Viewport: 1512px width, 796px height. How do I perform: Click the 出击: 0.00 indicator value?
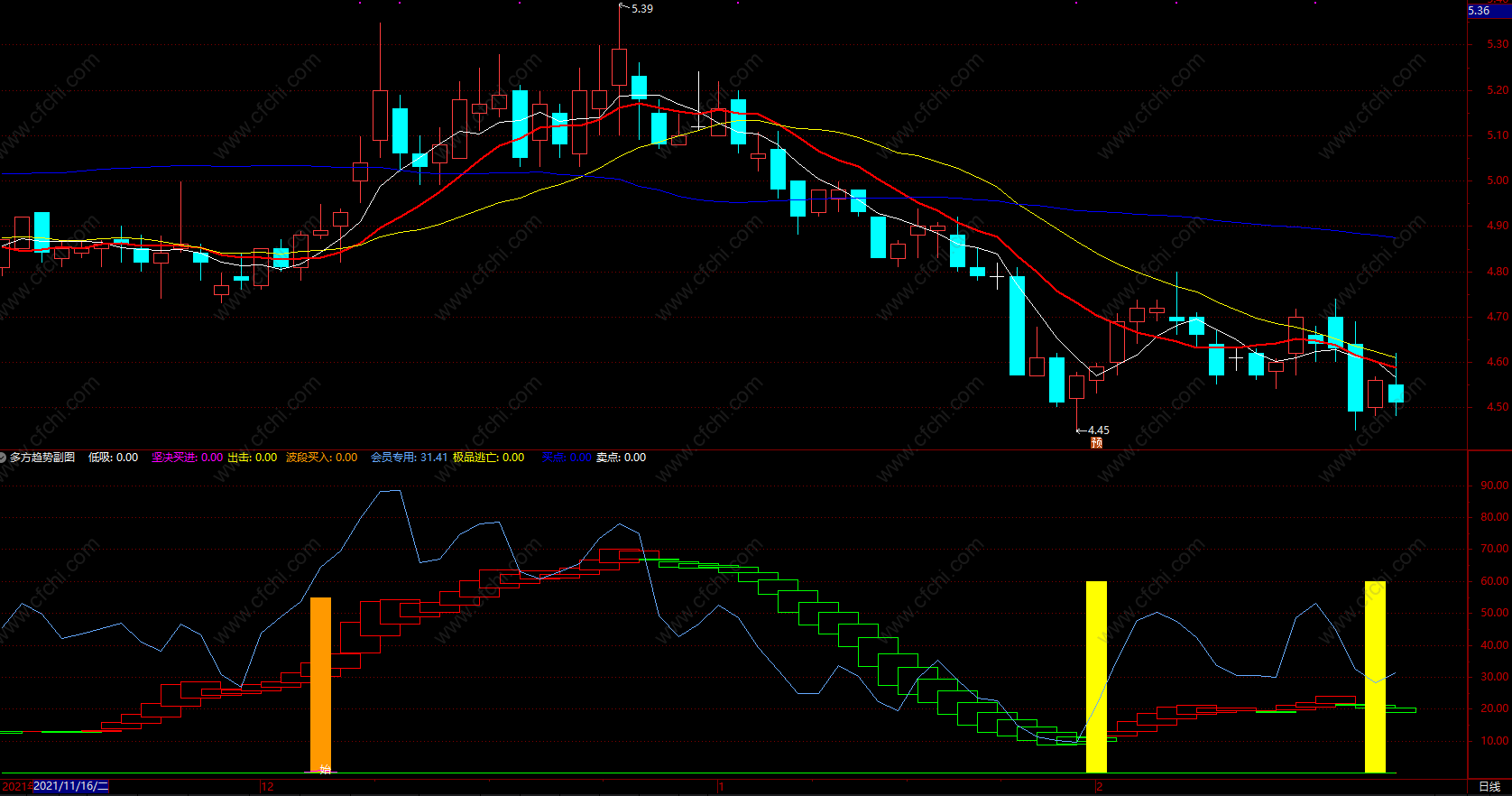(252, 458)
